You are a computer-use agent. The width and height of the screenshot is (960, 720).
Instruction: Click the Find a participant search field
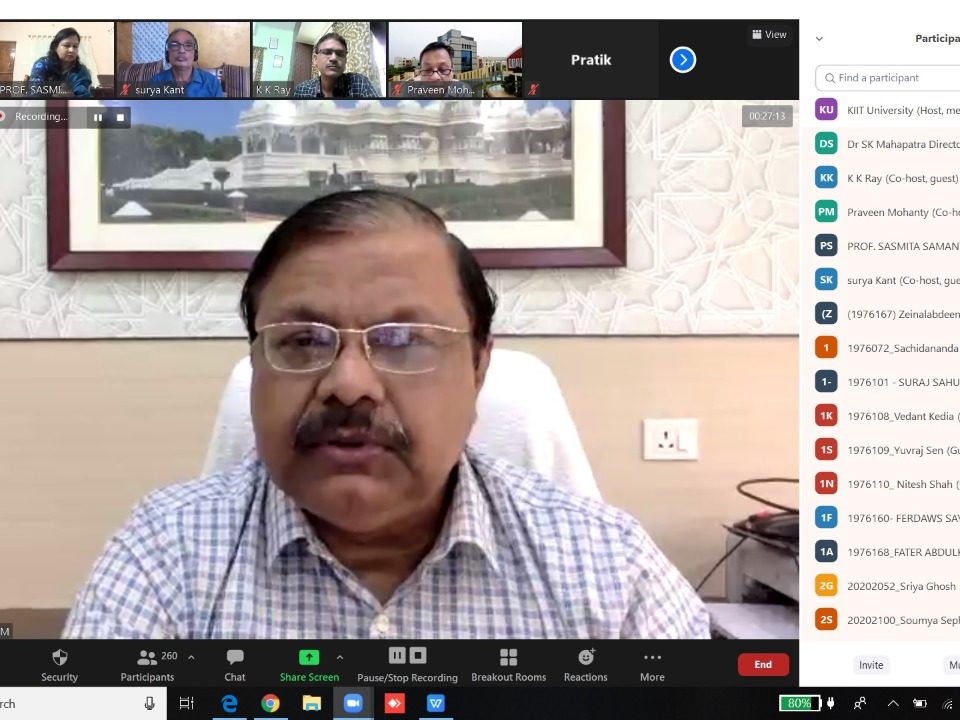(x=890, y=78)
